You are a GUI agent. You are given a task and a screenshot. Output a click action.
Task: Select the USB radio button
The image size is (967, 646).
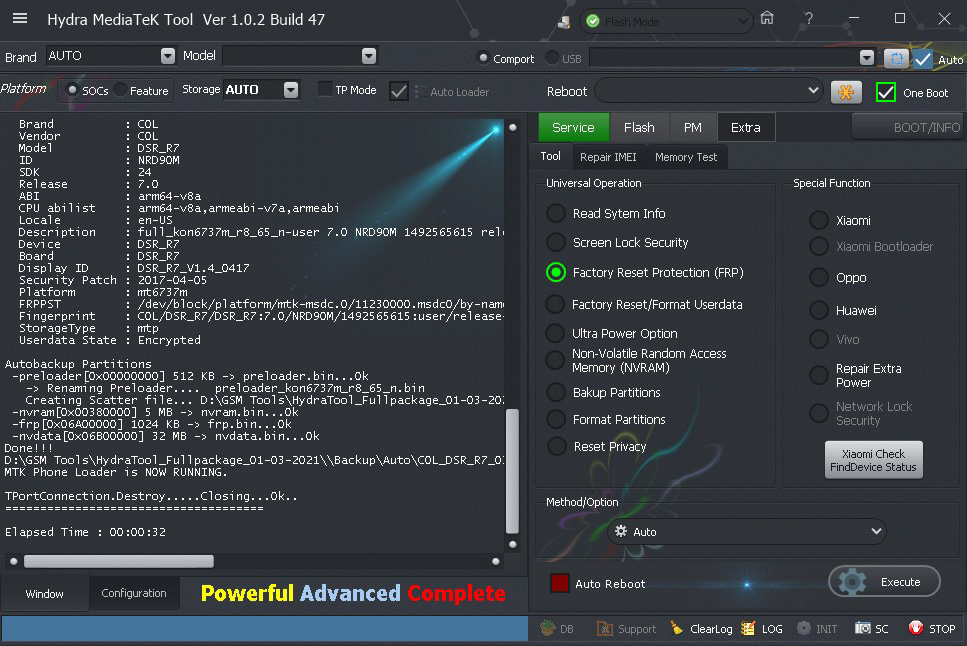tap(552, 58)
